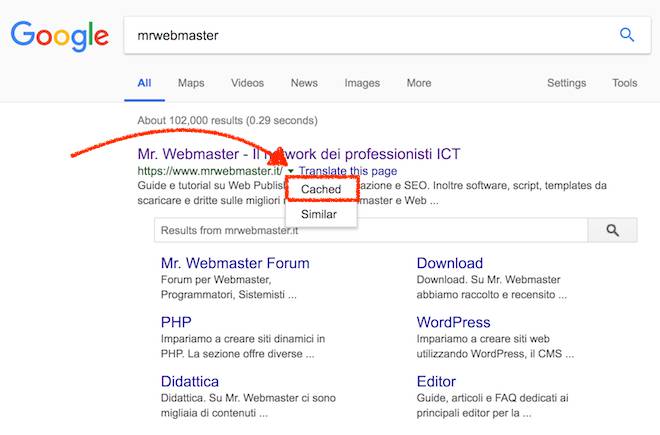Select Cached from the dropdown menu
This screenshot has height=435, width=660.
(x=321, y=189)
